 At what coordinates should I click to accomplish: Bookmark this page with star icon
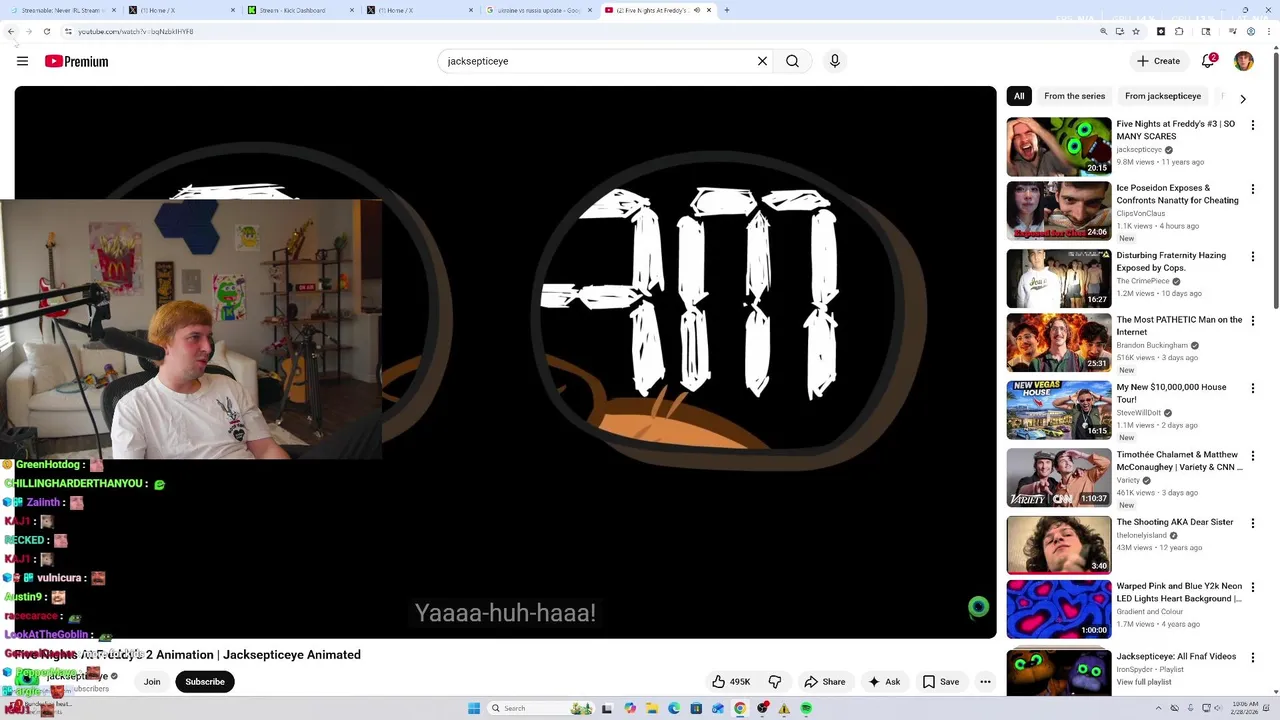click(x=1136, y=31)
